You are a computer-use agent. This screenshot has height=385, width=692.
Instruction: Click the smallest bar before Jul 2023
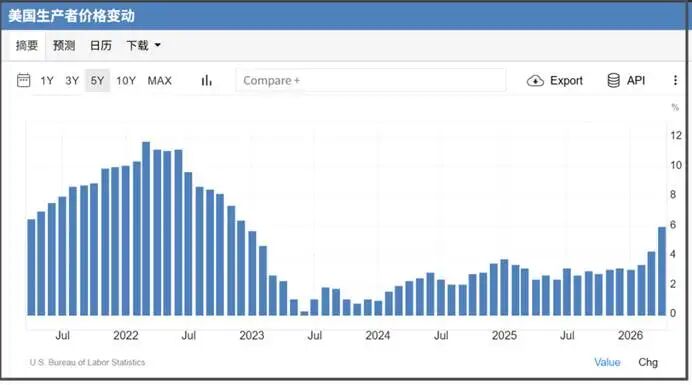(304, 313)
